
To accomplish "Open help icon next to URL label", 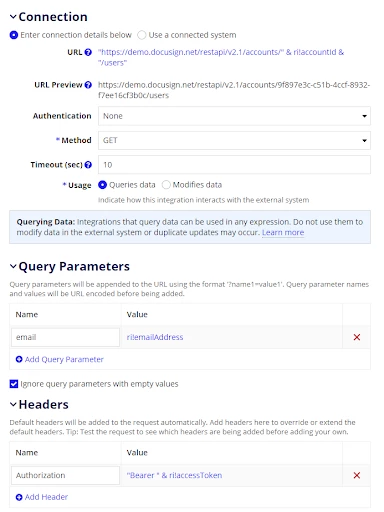I will click(x=88, y=52).
